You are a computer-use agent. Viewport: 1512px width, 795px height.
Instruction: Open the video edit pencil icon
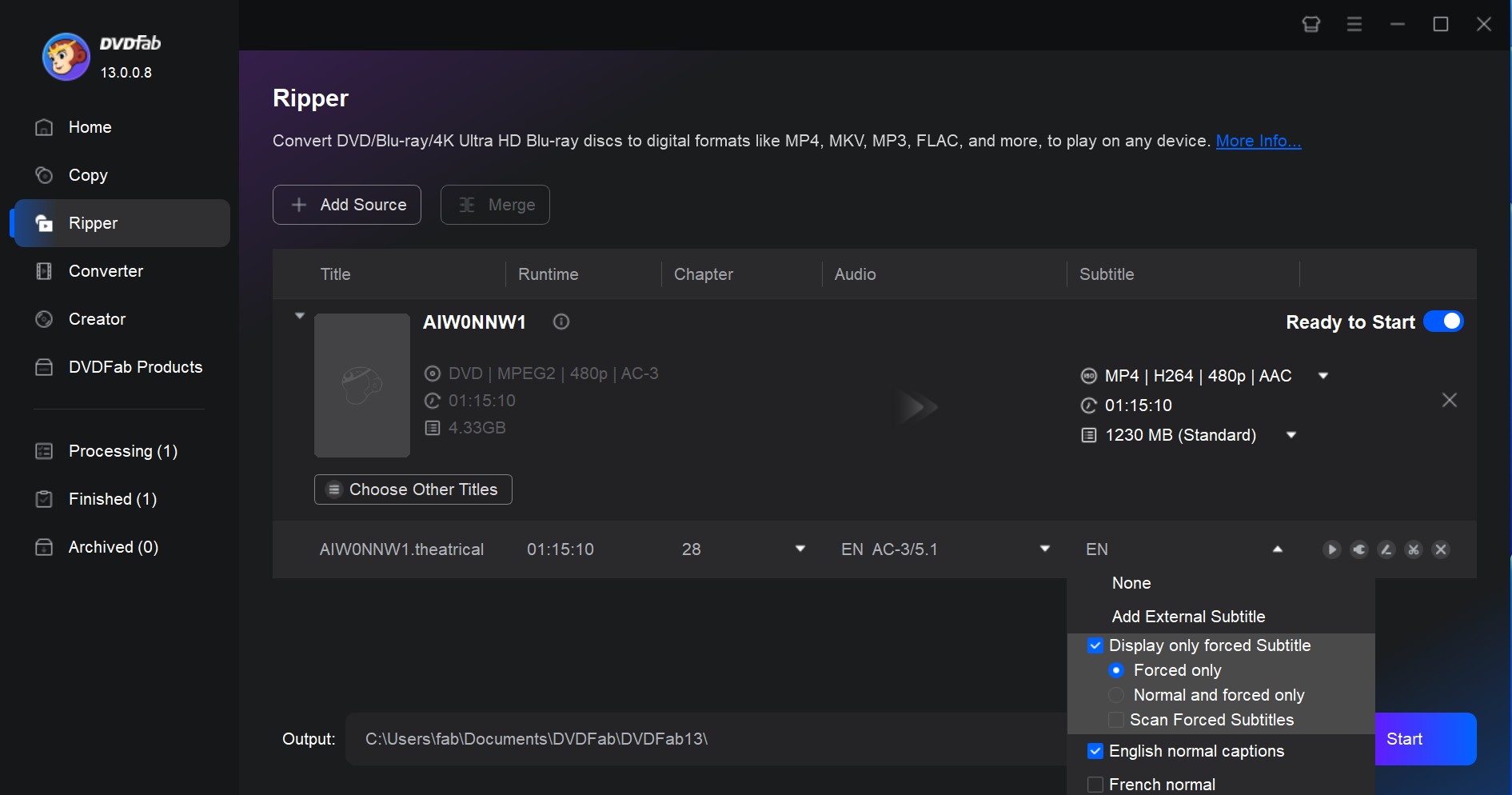(1386, 549)
